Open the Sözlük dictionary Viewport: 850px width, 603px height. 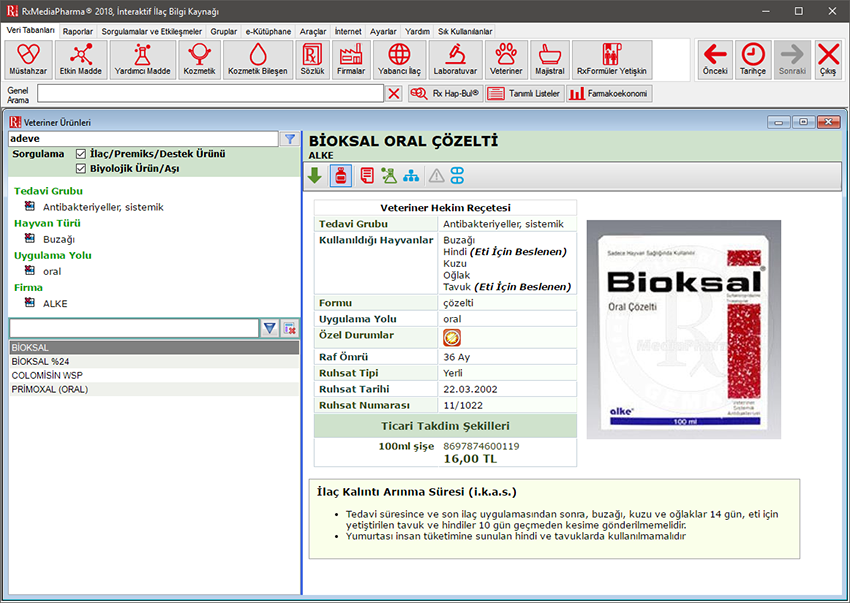point(313,59)
